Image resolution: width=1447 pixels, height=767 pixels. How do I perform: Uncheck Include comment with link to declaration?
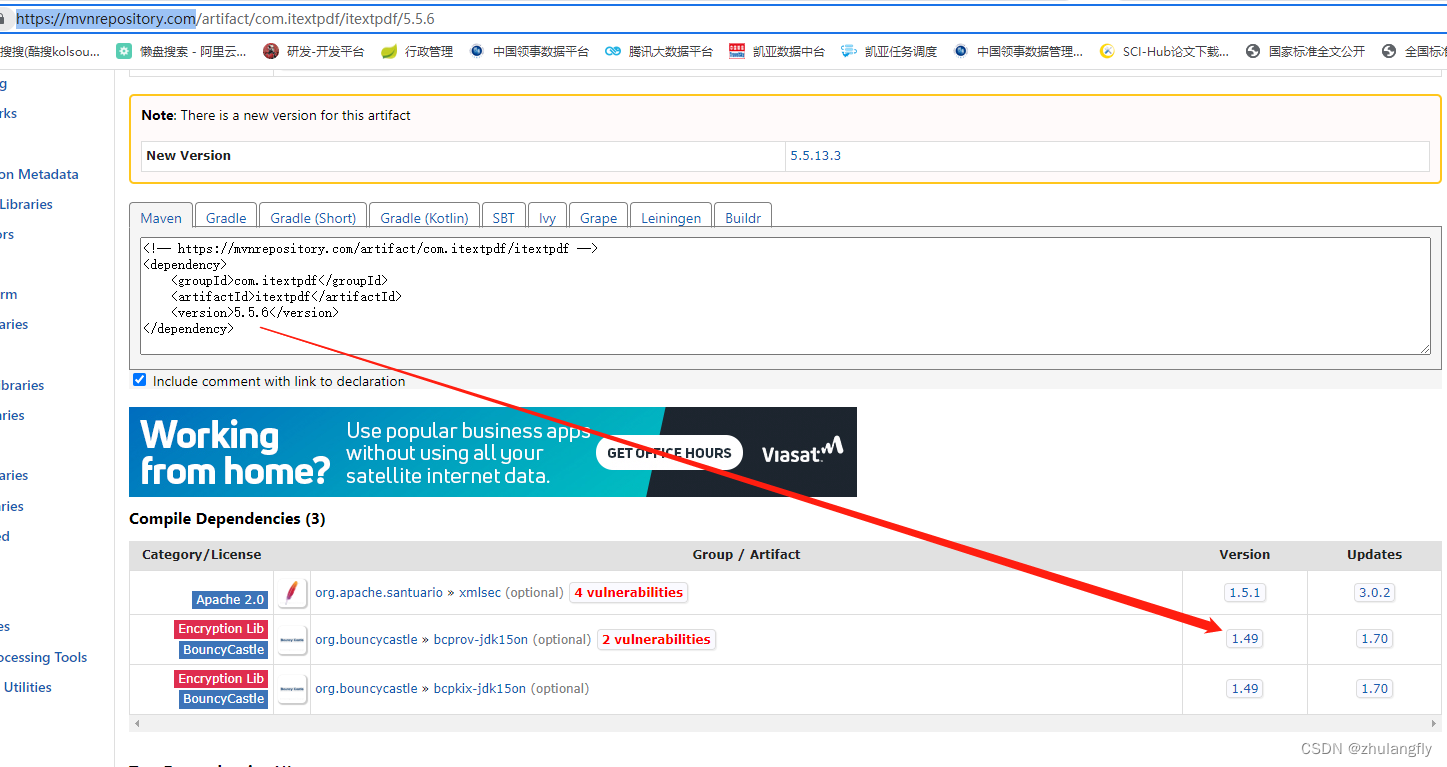pyautogui.click(x=139, y=379)
